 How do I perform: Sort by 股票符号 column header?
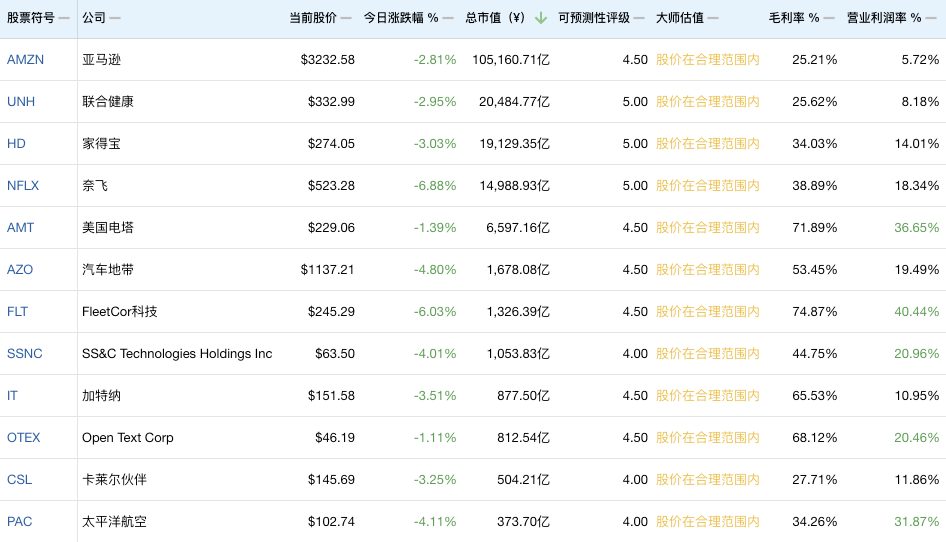tap(31, 18)
